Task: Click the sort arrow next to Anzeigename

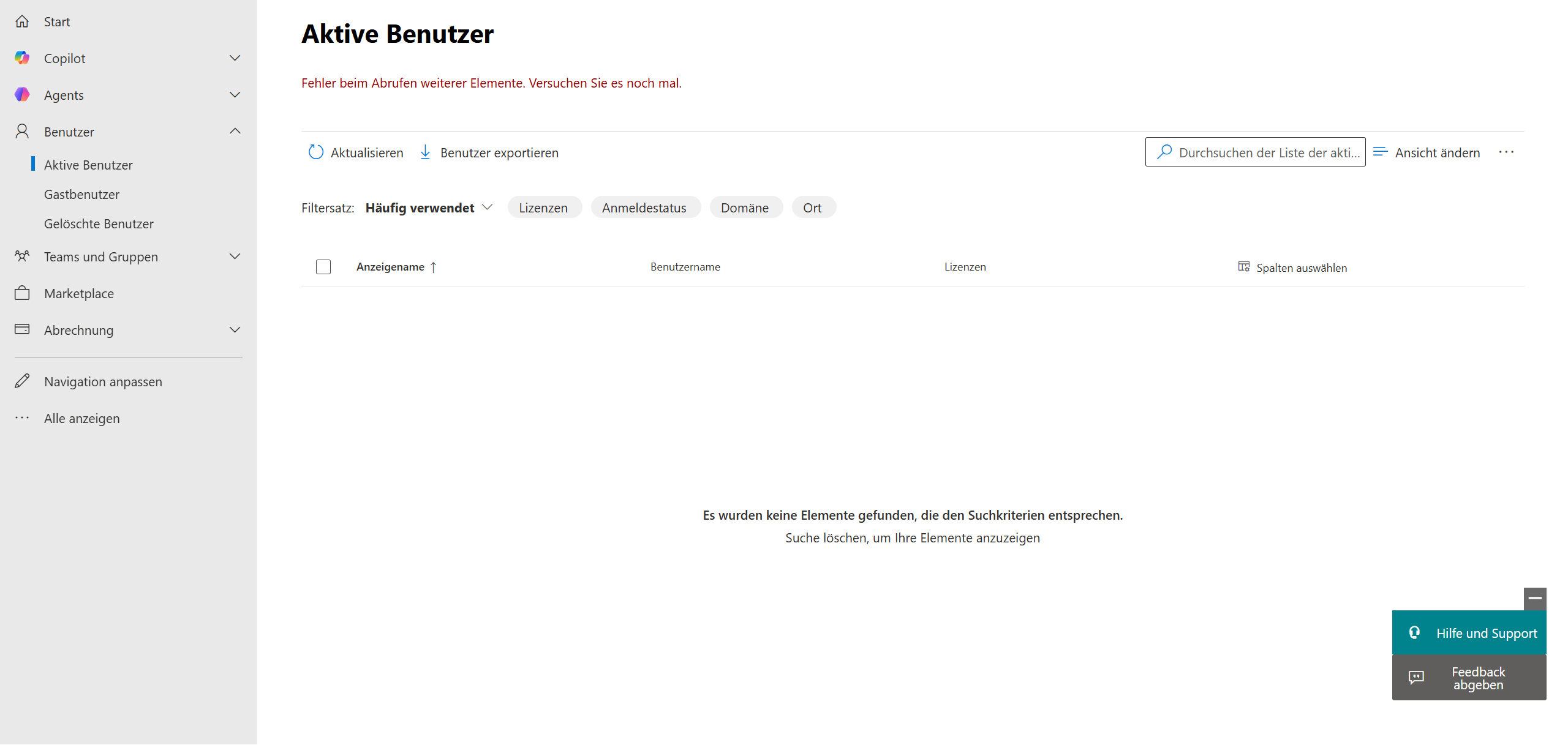Action: [433, 267]
